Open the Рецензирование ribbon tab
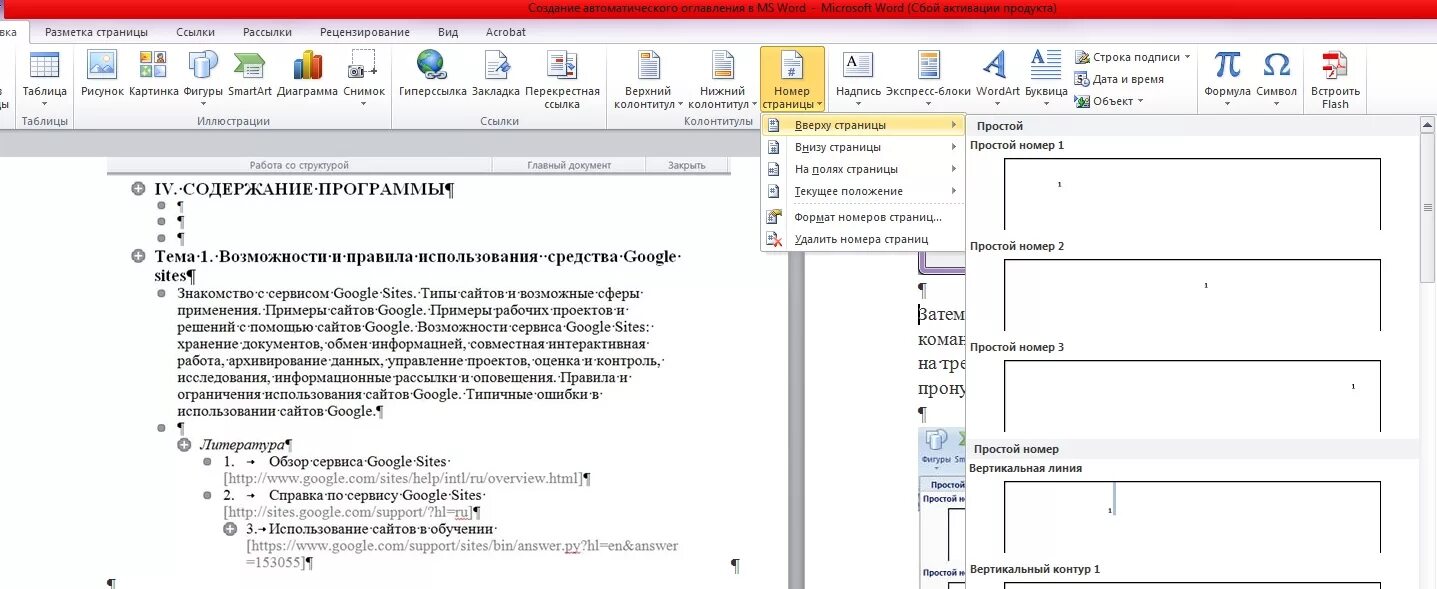Screen dimensions: 1437x589 pyautogui.click(x=365, y=32)
